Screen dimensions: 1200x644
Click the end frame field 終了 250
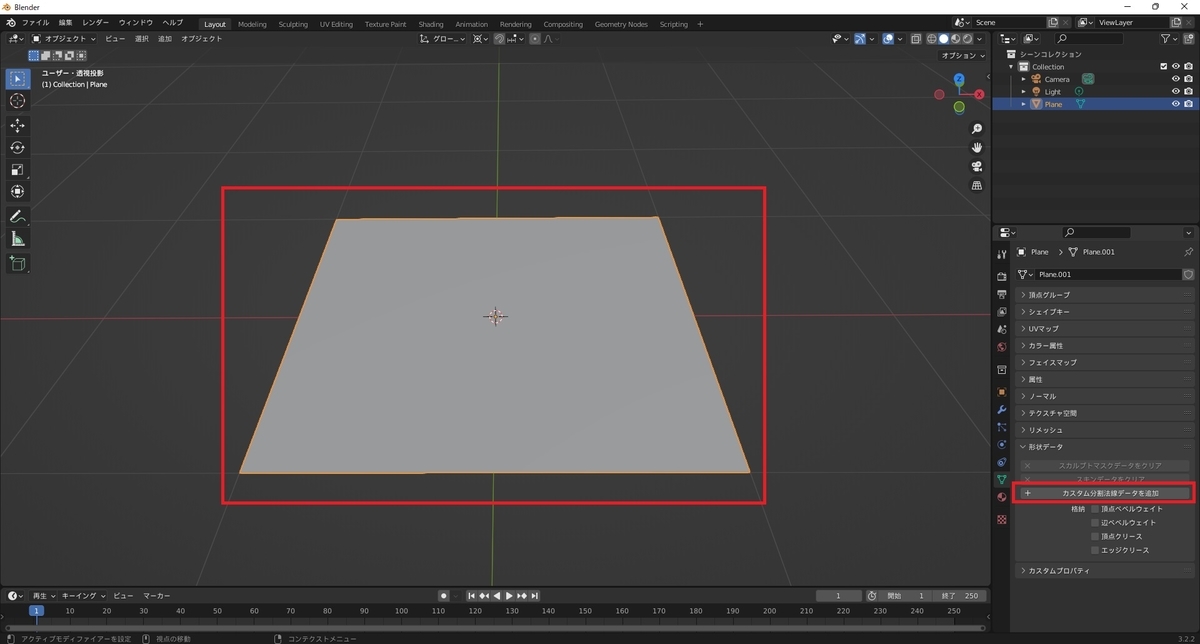(961, 596)
